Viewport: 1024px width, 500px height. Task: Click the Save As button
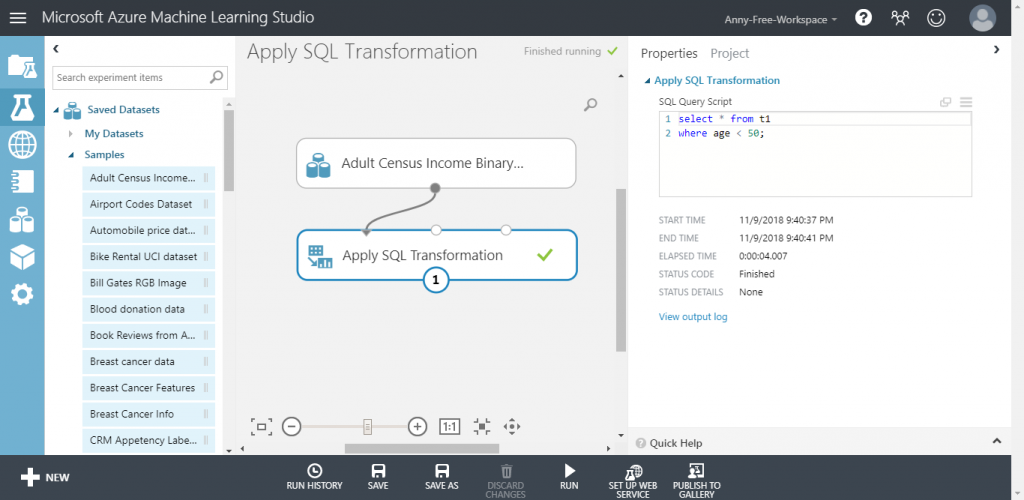441,477
